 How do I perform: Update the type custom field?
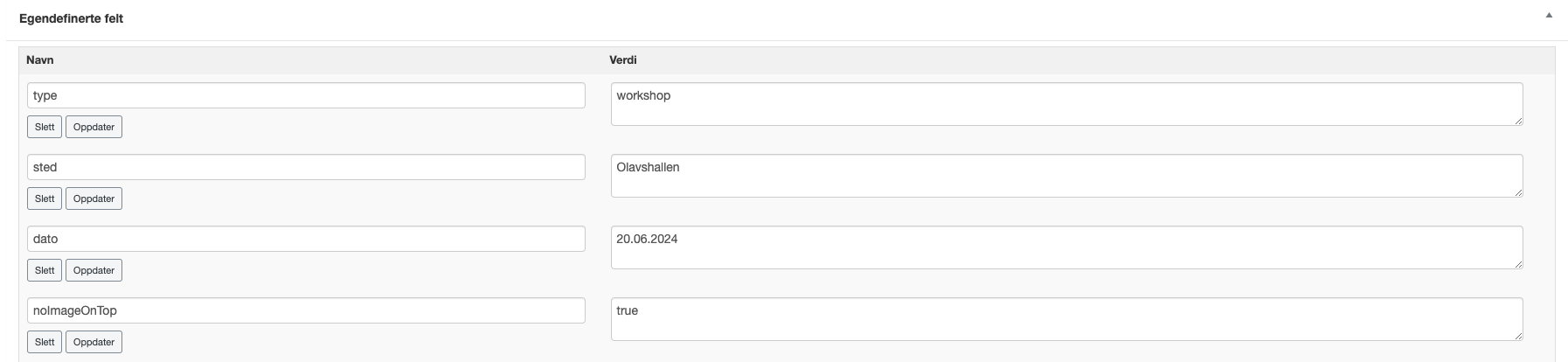click(x=94, y=127)
